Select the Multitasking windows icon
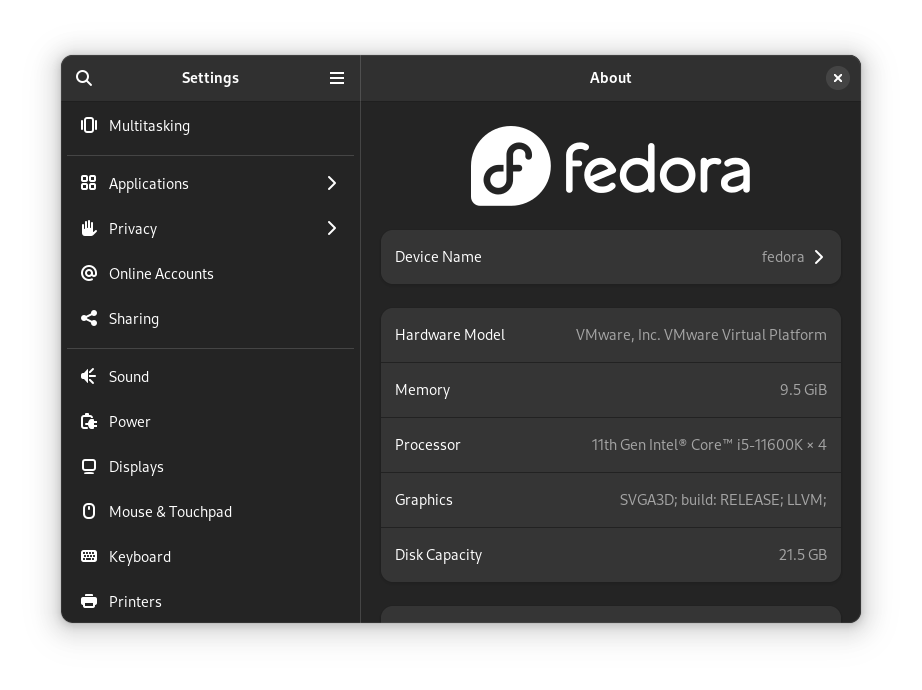922x690 pixels. pyautogui.click(x=89, y=126)
